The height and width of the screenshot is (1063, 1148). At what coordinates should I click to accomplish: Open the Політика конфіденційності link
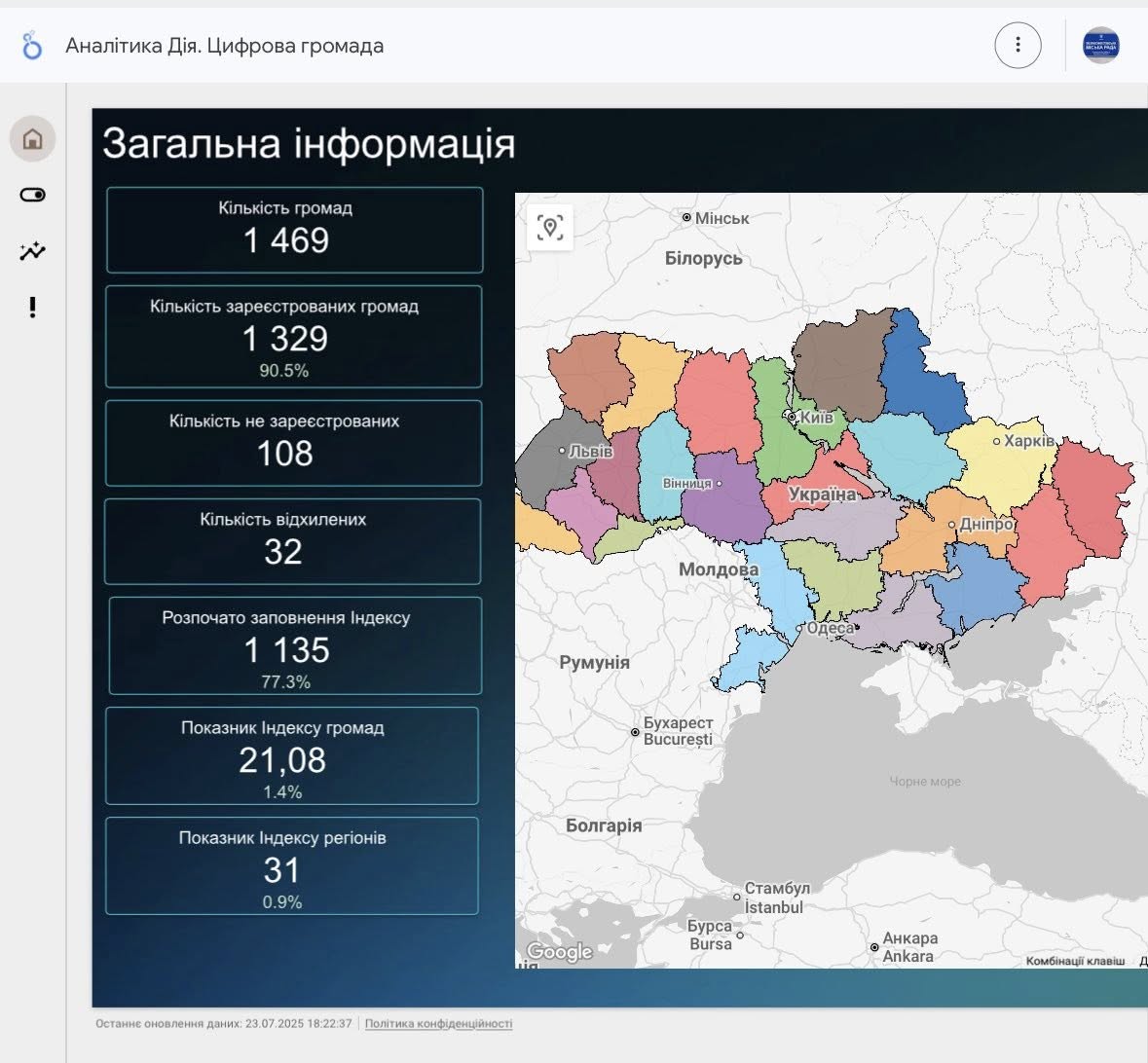click(x=438, y=1023)
